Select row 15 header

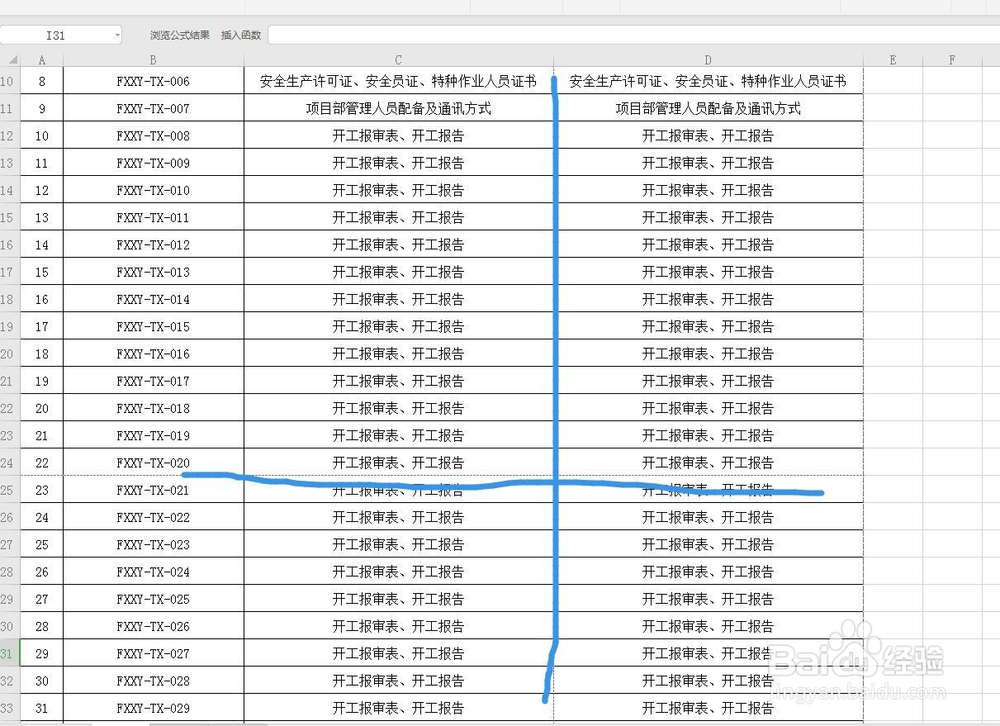[x=8, y=218]
